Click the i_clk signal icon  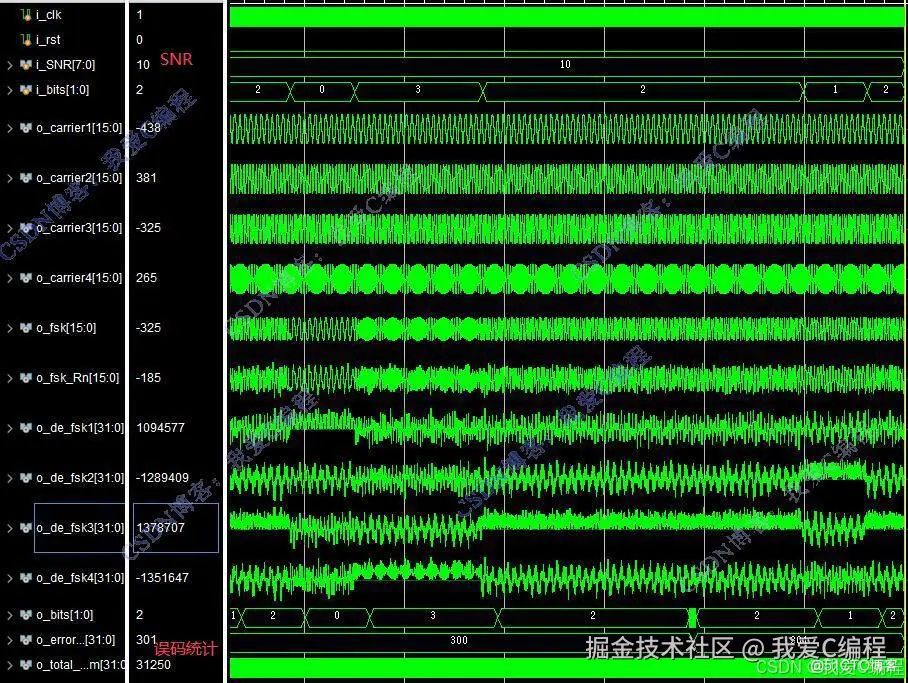coord(25,14)
